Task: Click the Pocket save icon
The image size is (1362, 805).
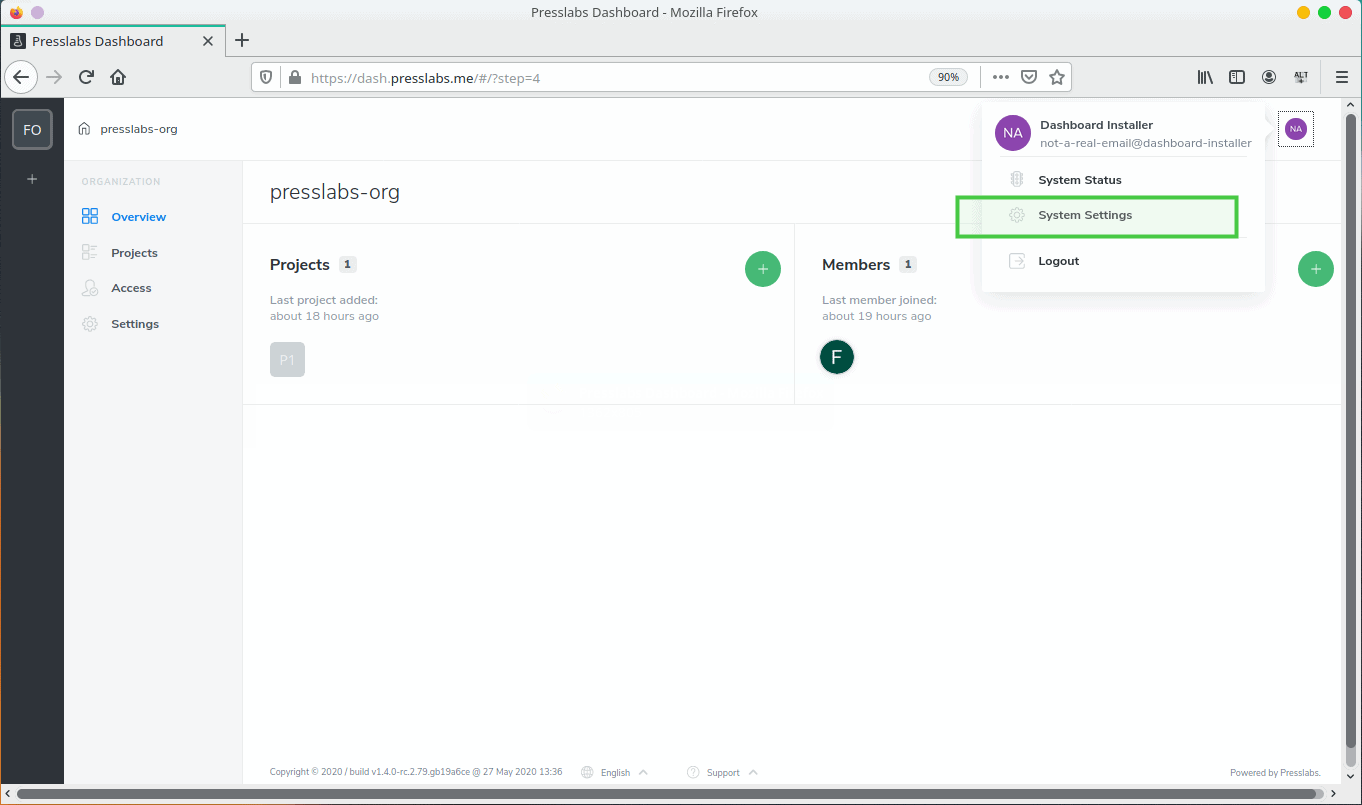Action: click(1028, 77)
